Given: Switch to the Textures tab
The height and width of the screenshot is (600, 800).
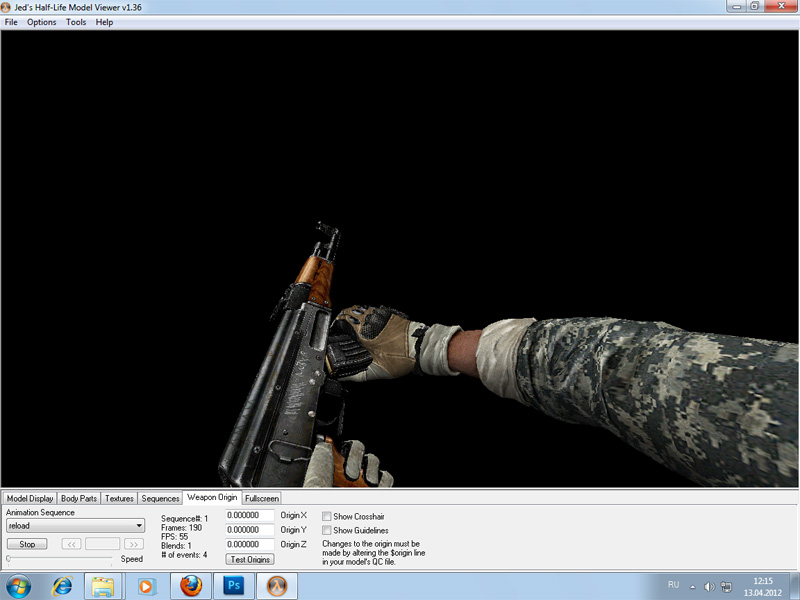Looking at the screenshot, I should 119,498.
